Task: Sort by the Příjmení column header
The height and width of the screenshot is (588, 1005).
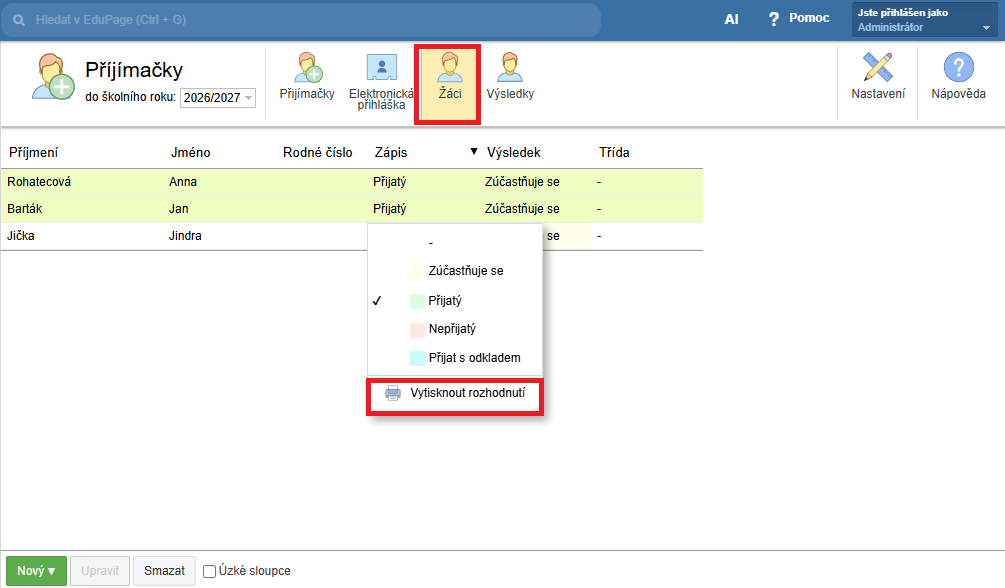Action: click(34, 153)
